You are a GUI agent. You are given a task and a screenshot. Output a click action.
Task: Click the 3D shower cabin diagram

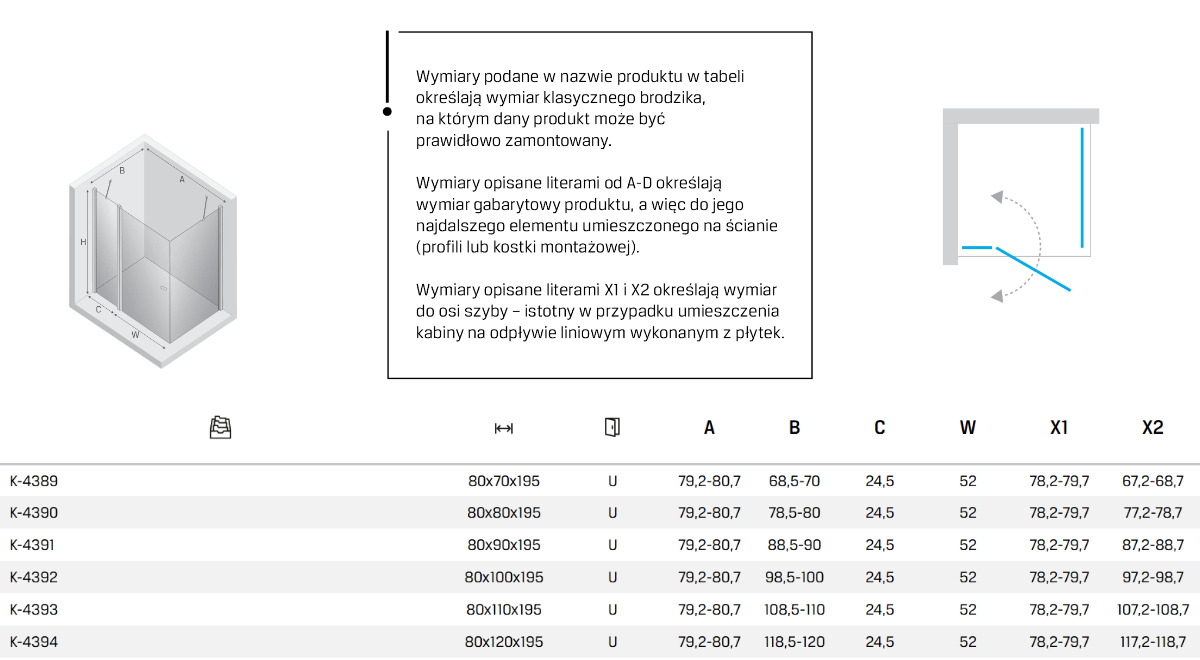pos(153,250)
